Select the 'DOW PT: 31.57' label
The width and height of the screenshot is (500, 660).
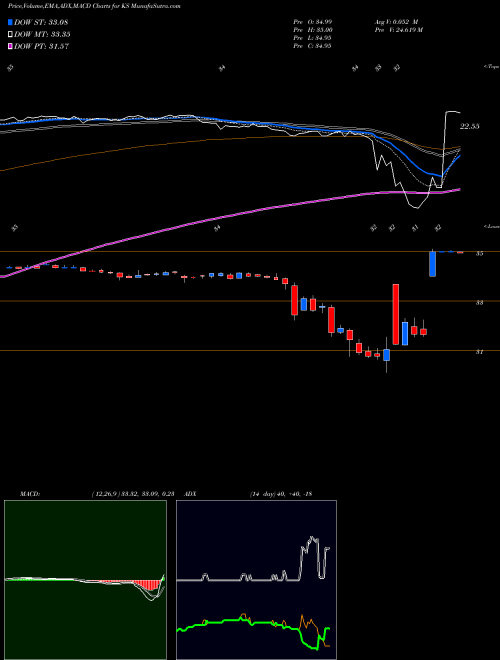(x=41, y=46)
